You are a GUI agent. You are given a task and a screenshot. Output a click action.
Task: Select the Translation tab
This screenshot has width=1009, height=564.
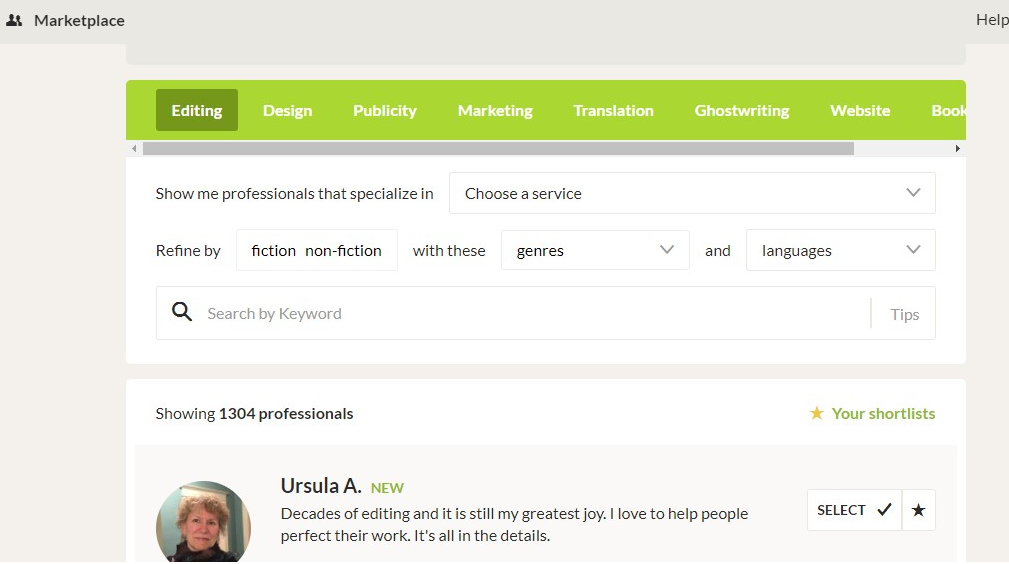pos(613,111)
